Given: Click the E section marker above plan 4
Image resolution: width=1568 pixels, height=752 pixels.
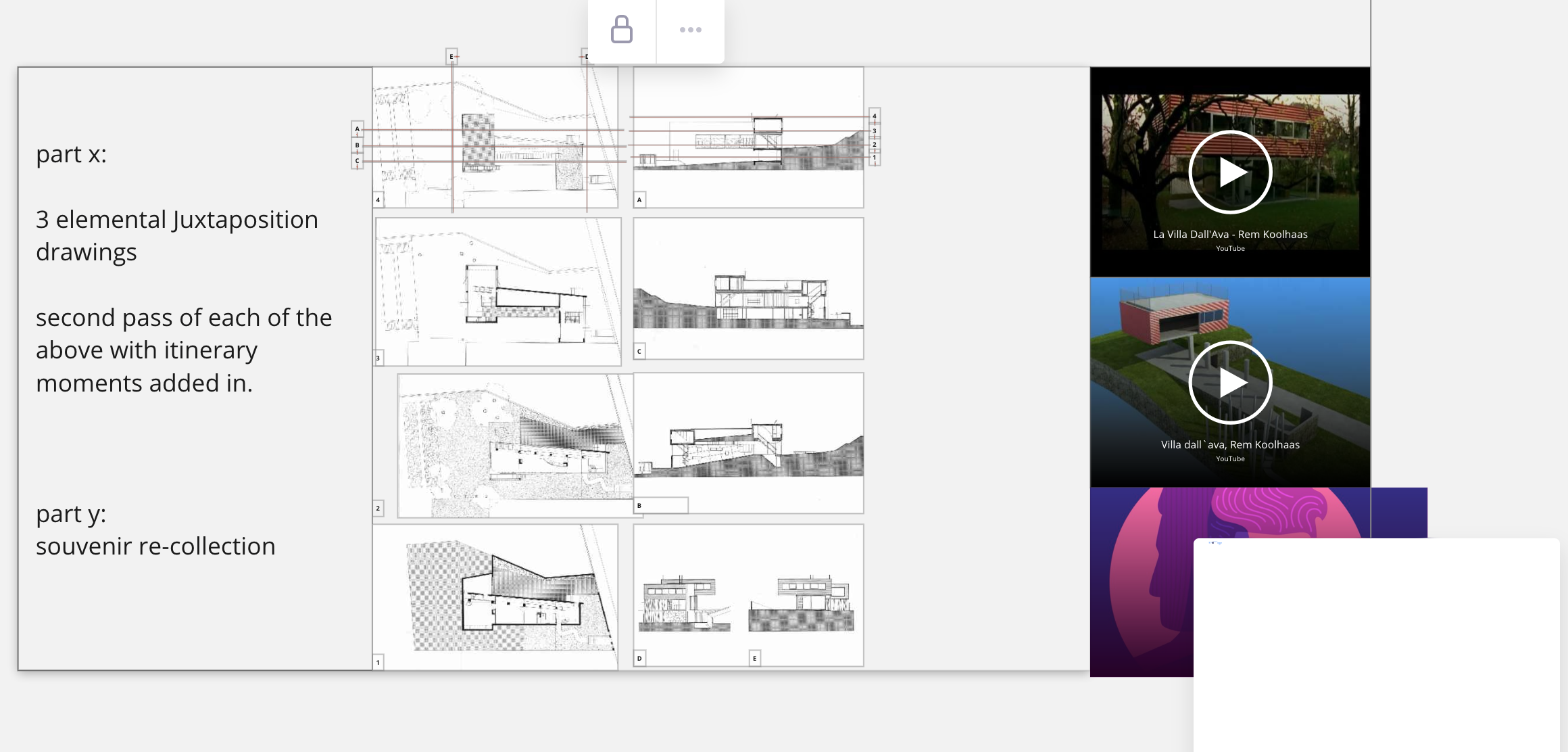Looking at the screenshot, I should [x=451, y=56].
